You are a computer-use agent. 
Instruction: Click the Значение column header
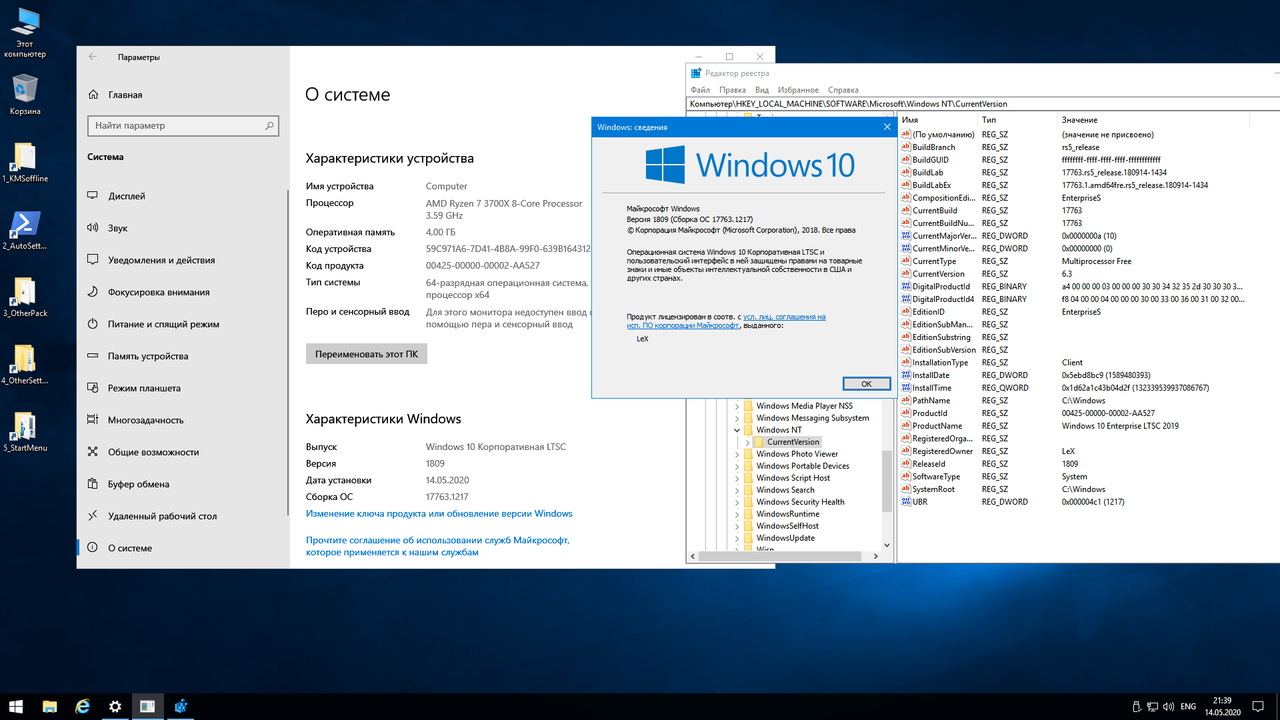point(1153,120)
